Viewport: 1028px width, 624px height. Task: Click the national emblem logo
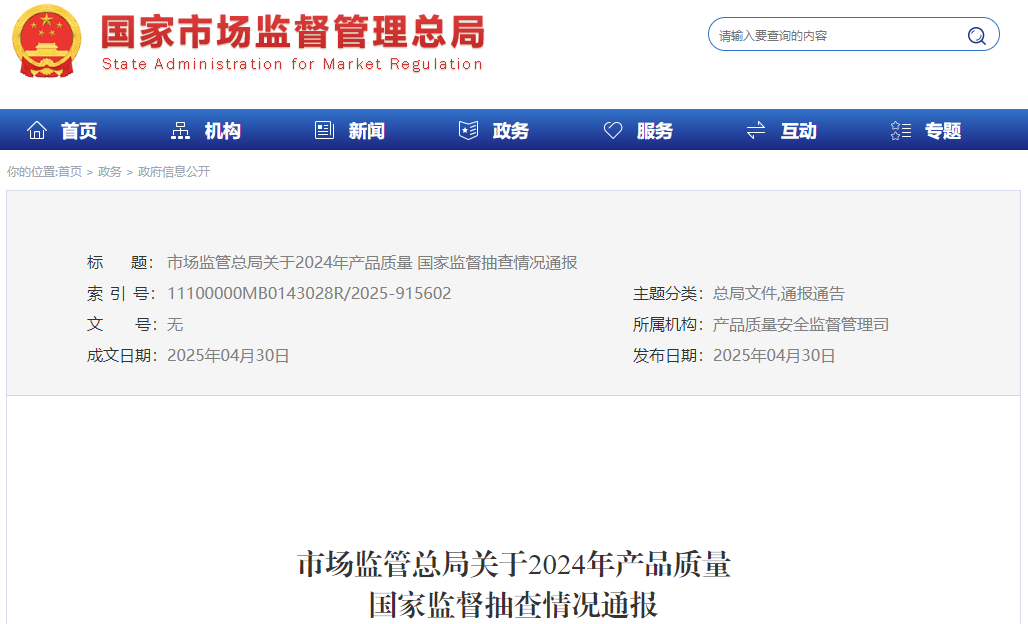(47, 41)
